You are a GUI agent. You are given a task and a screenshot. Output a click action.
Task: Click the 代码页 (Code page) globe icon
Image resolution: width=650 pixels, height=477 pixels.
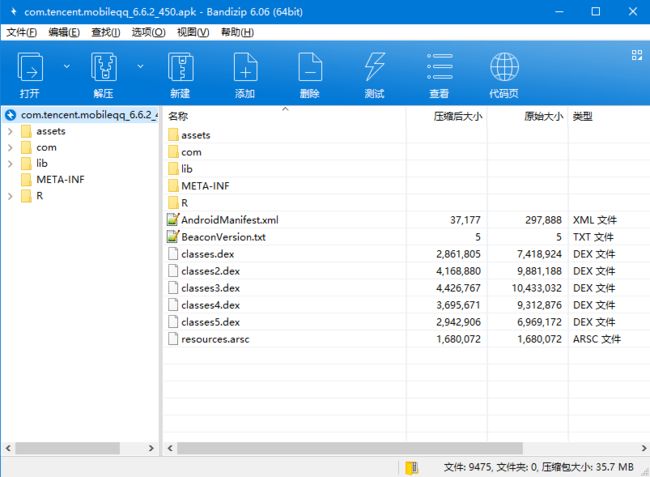504,66
